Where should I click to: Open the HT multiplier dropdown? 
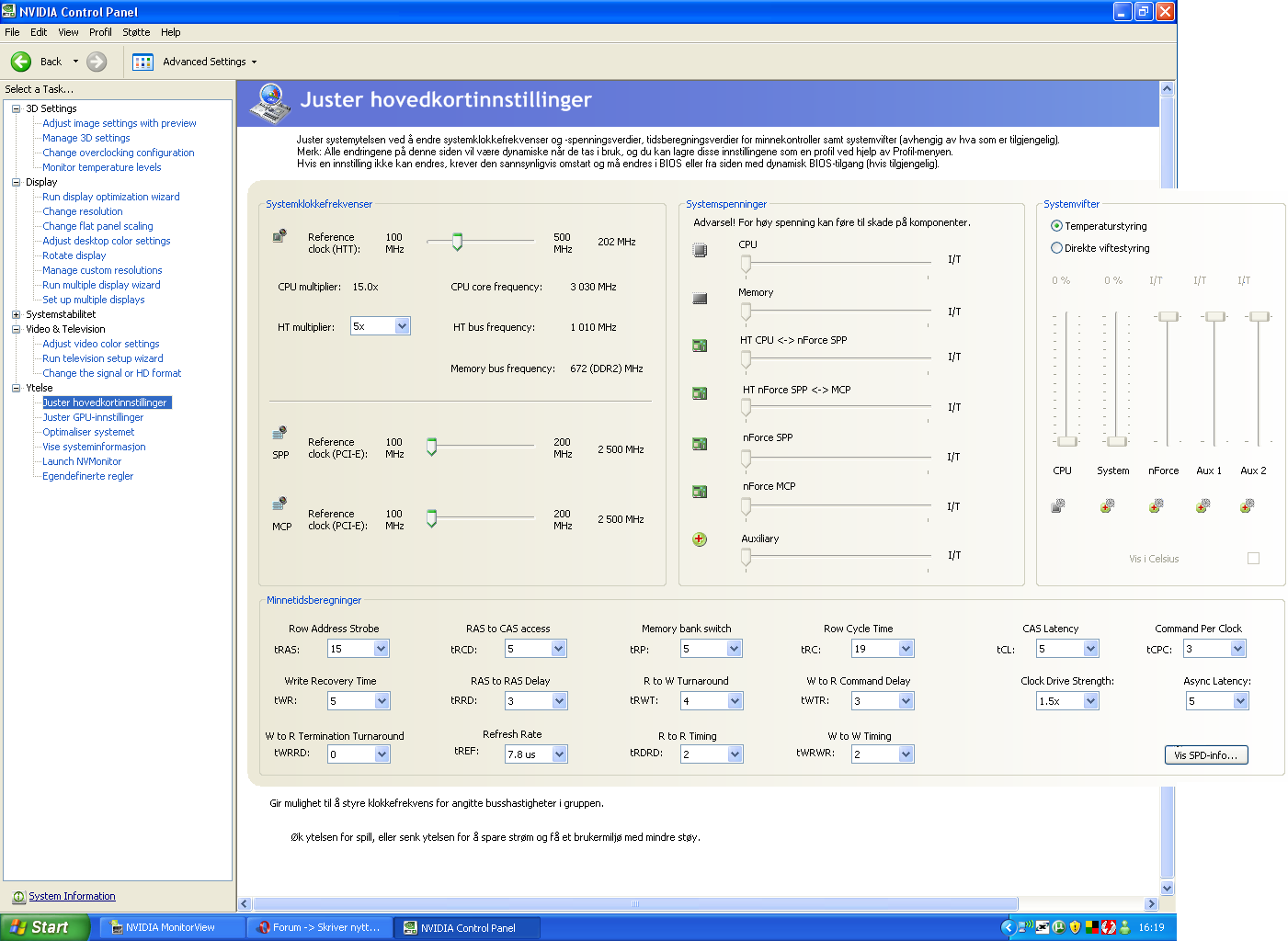coord(402,326)
